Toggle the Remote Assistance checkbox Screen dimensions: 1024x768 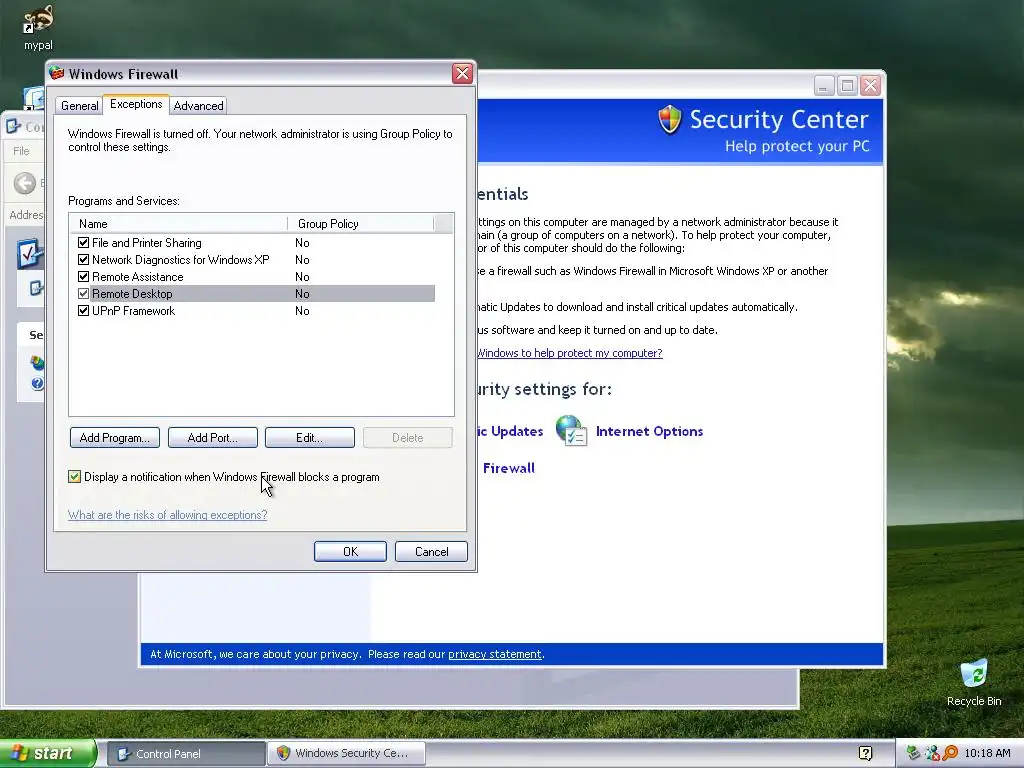[x=83, y=276]
